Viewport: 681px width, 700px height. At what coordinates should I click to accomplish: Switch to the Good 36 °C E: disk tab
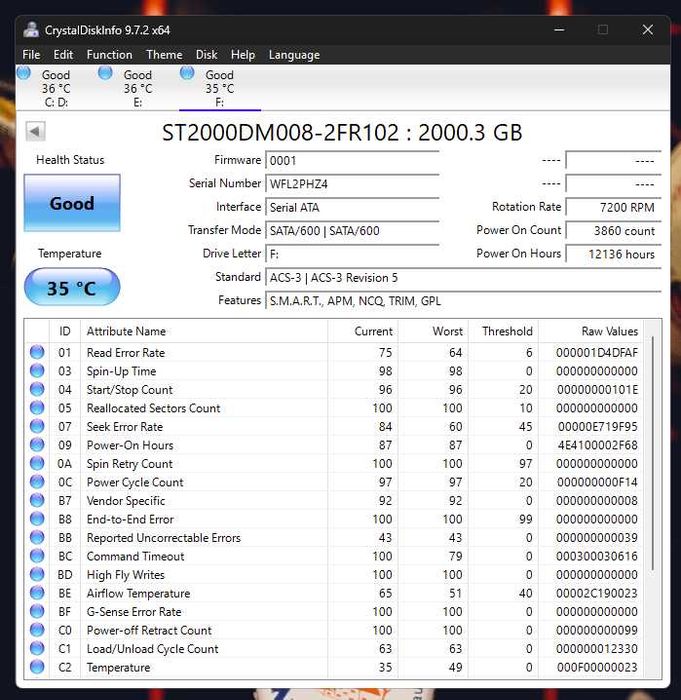tap(138, 88)
